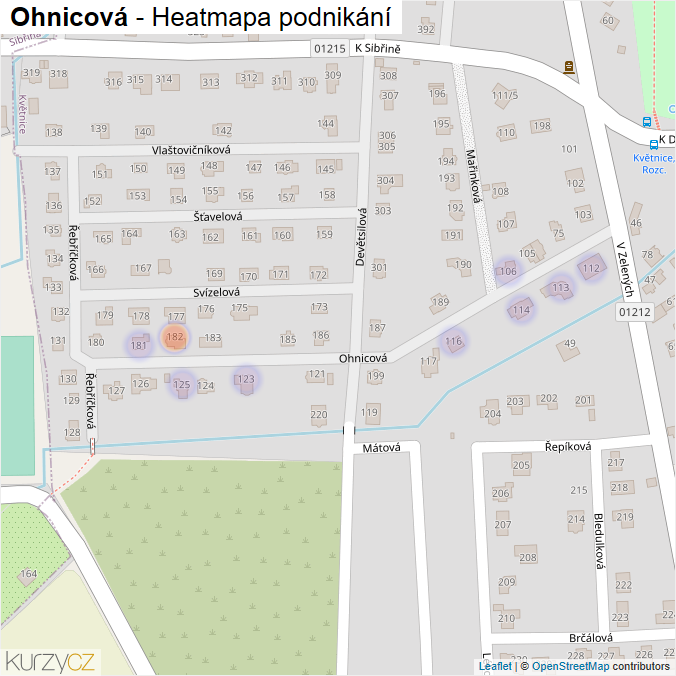Click the V Zelených street label
Image resolution: width=676 pixels, height=676 pixels.
click(x=626, y=269)
